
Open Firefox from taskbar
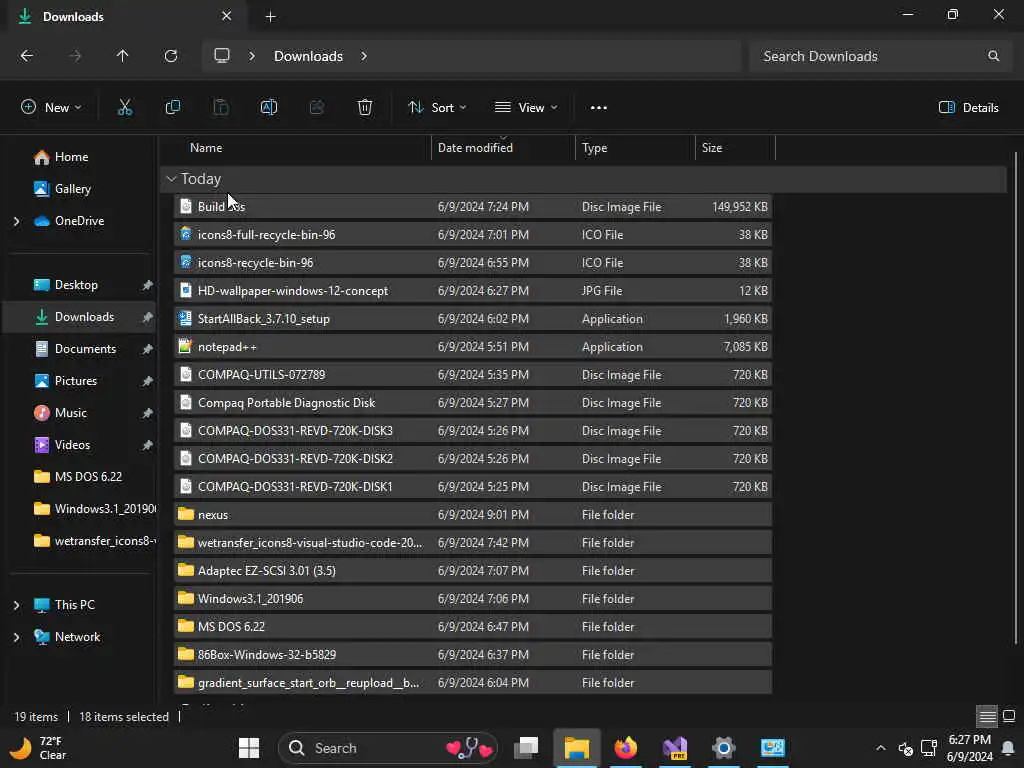625,748
